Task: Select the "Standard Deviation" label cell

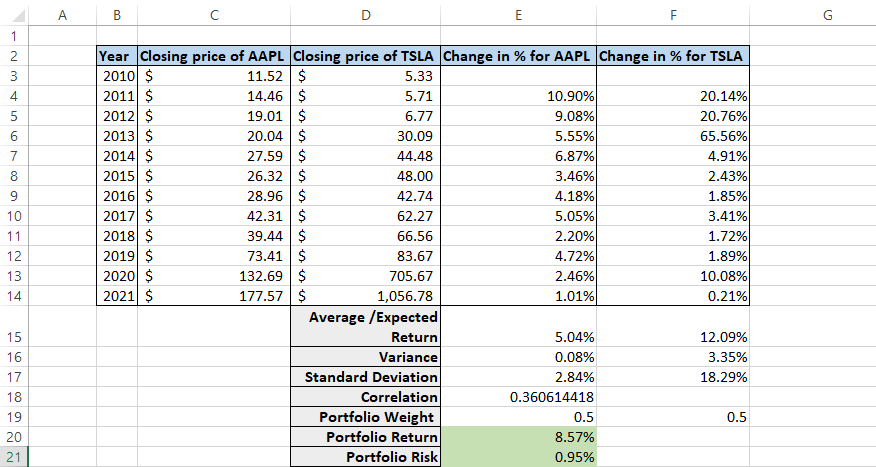Action: [366, 377]
